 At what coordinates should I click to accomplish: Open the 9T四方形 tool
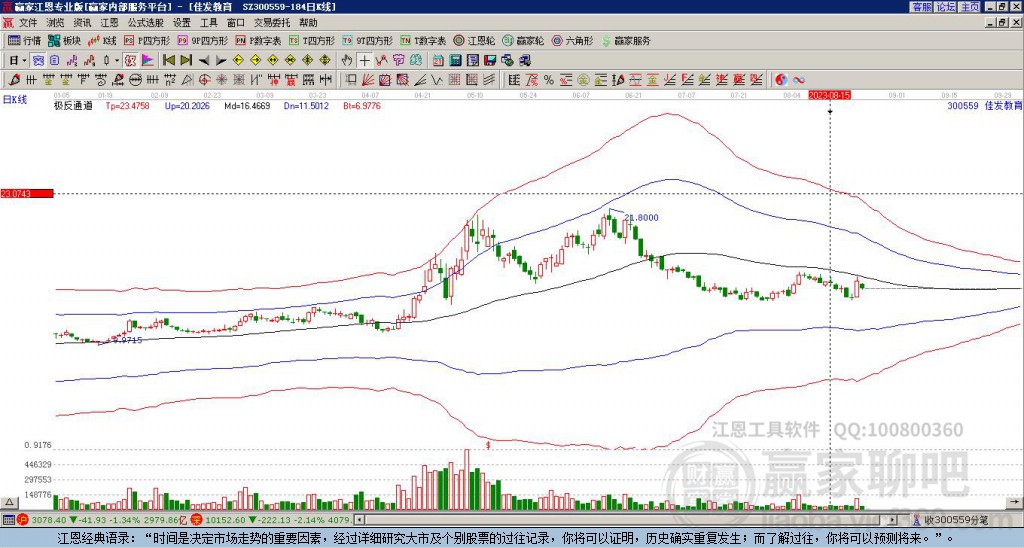(x=368, y=40)
